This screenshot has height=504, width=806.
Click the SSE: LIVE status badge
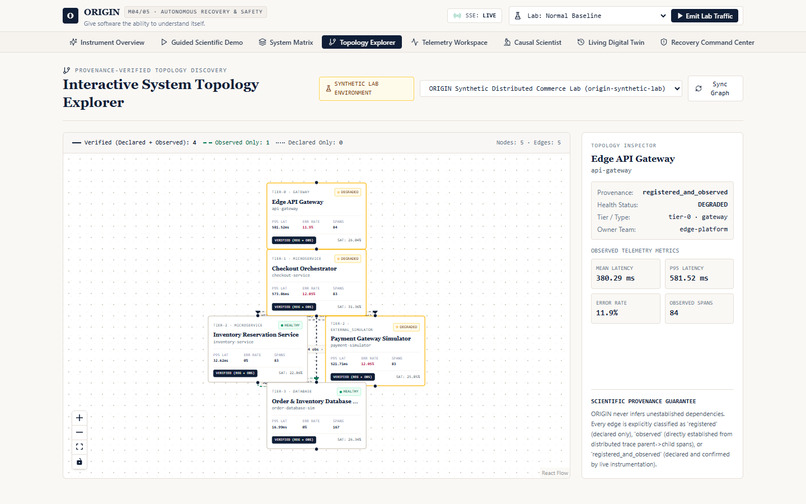(475, 15)
